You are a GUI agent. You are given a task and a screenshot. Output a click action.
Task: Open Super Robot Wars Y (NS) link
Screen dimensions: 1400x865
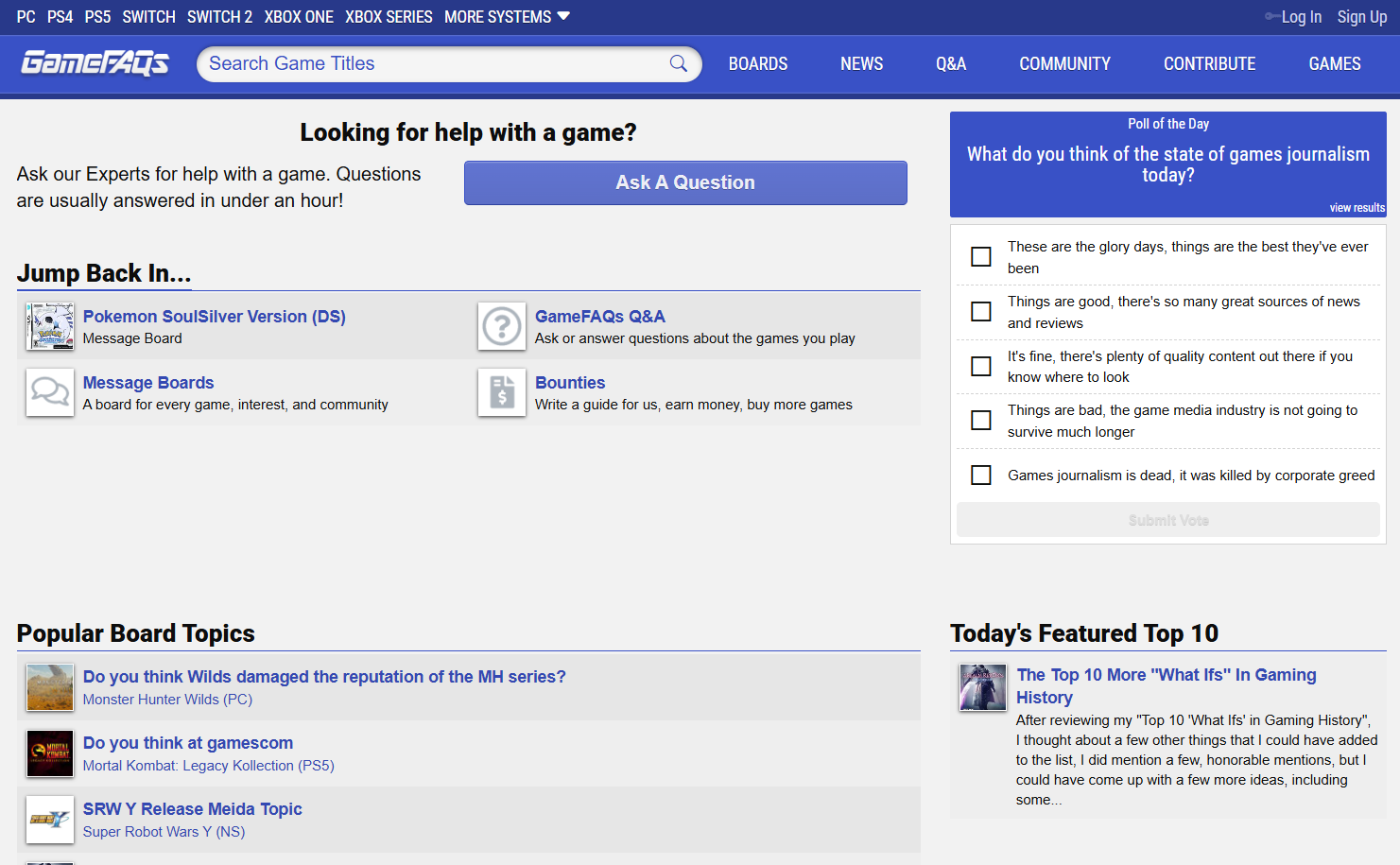[x=164, y=832]
